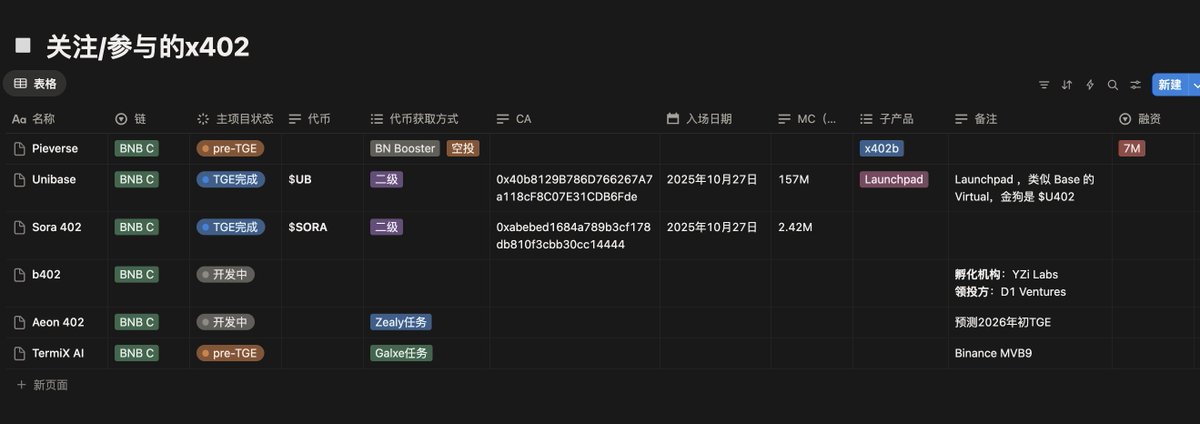Click the 新建 button
The height and width of the screenshot is (424, 1200).
click(1170, 85)
